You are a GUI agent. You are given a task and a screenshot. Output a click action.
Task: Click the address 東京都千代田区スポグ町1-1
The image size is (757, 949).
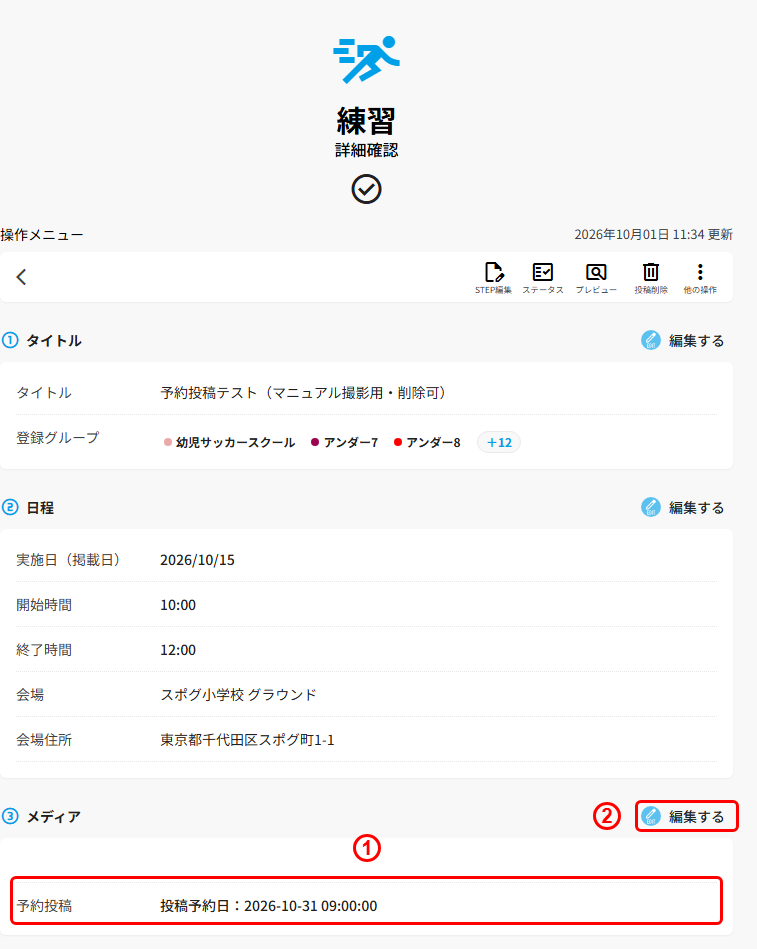click(247, 740)
